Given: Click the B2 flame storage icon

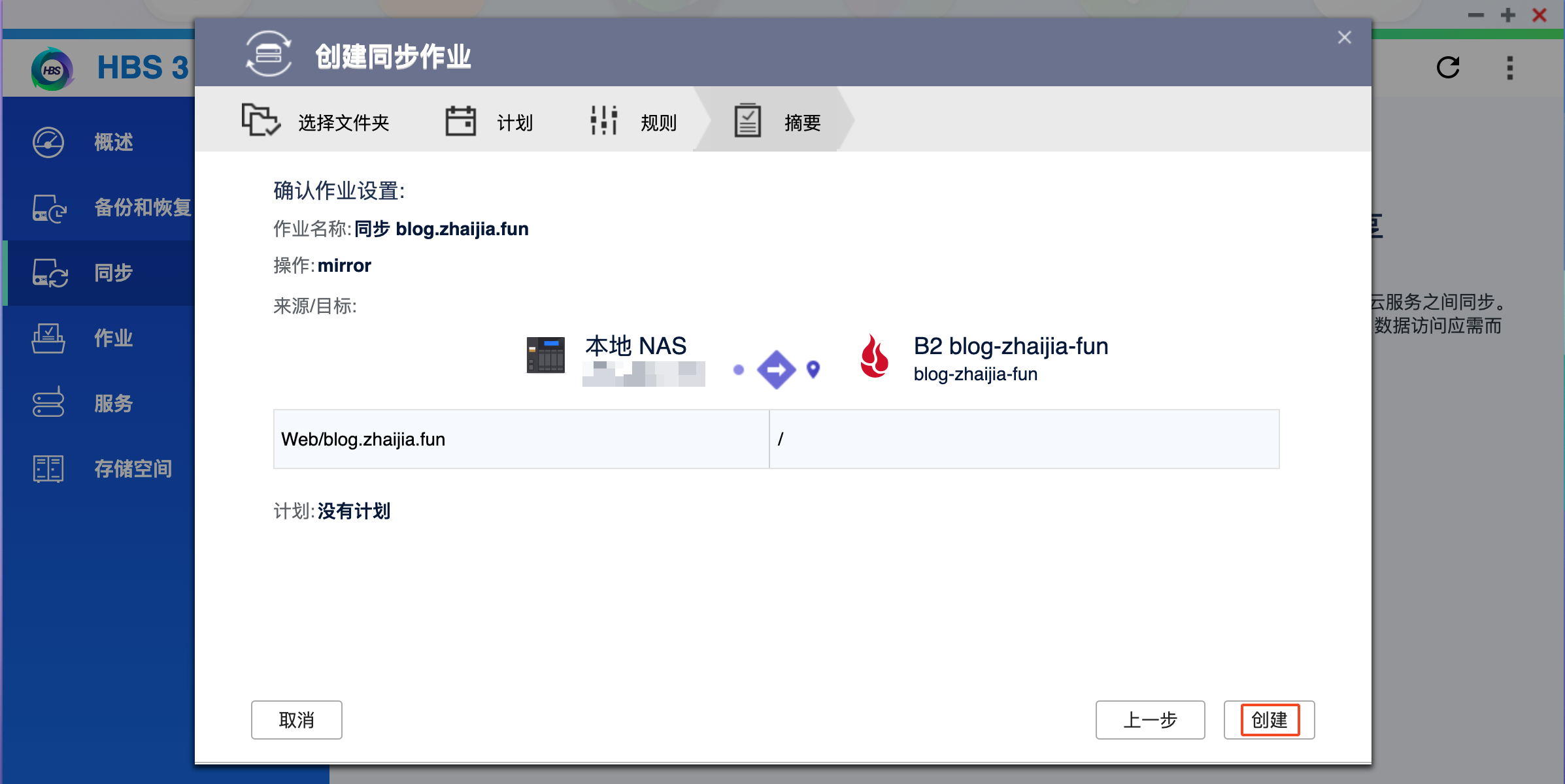Looking at the screenshot, I should pos(875,357).
